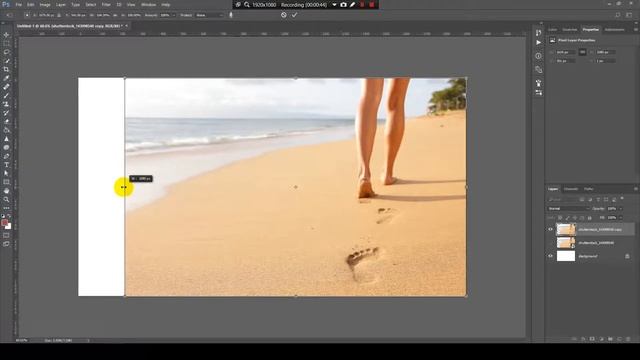The image size is (640, 360).
Task: Toggle Quick Mask mode
Action: (x=6, y=236)
